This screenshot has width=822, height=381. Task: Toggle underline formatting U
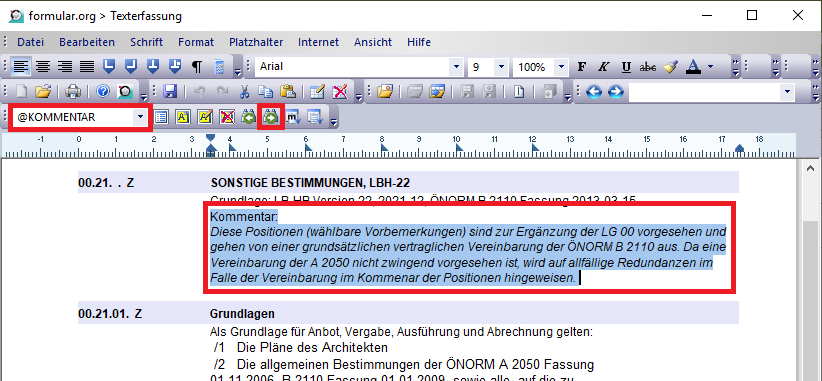pos(626,67)
